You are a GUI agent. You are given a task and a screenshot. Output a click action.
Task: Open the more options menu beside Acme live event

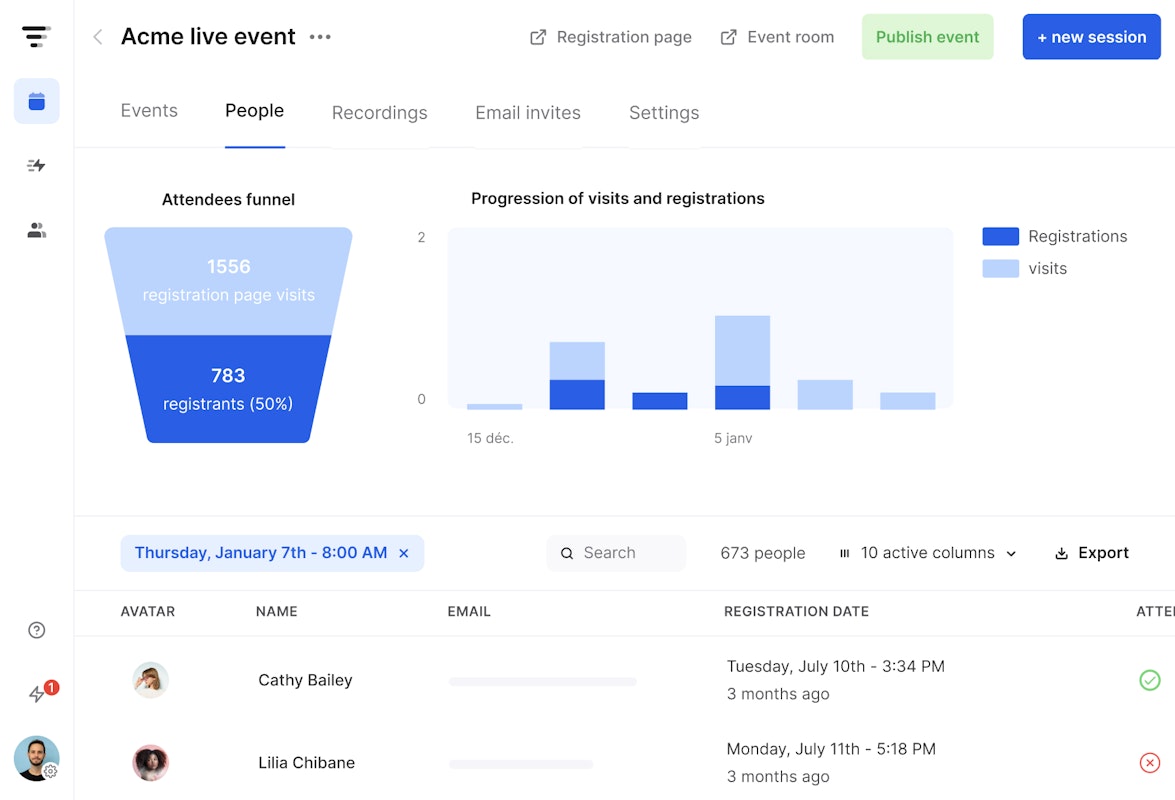click(320, 36)
